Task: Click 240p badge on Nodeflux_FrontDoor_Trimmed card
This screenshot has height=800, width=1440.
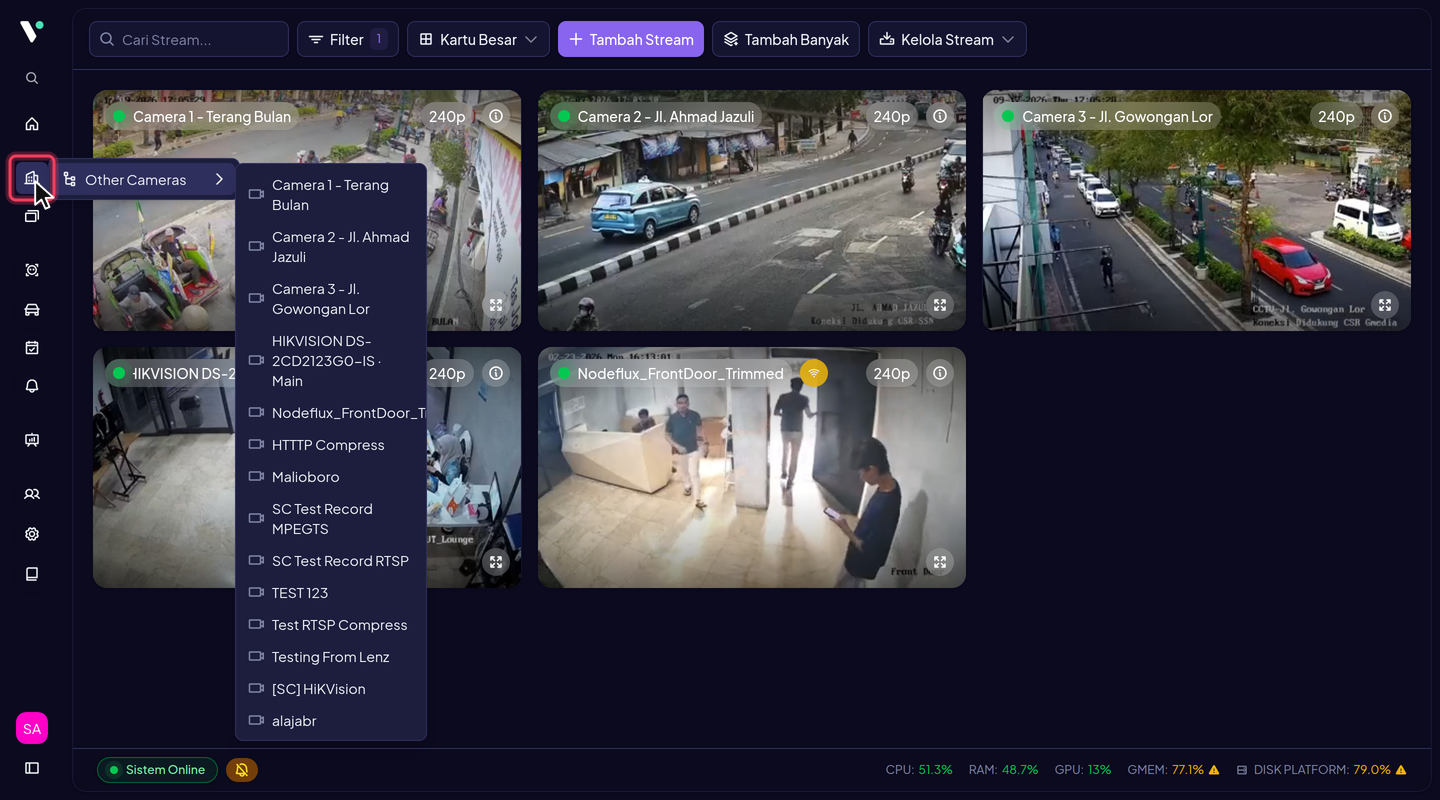Action: (x=891, y=374)
